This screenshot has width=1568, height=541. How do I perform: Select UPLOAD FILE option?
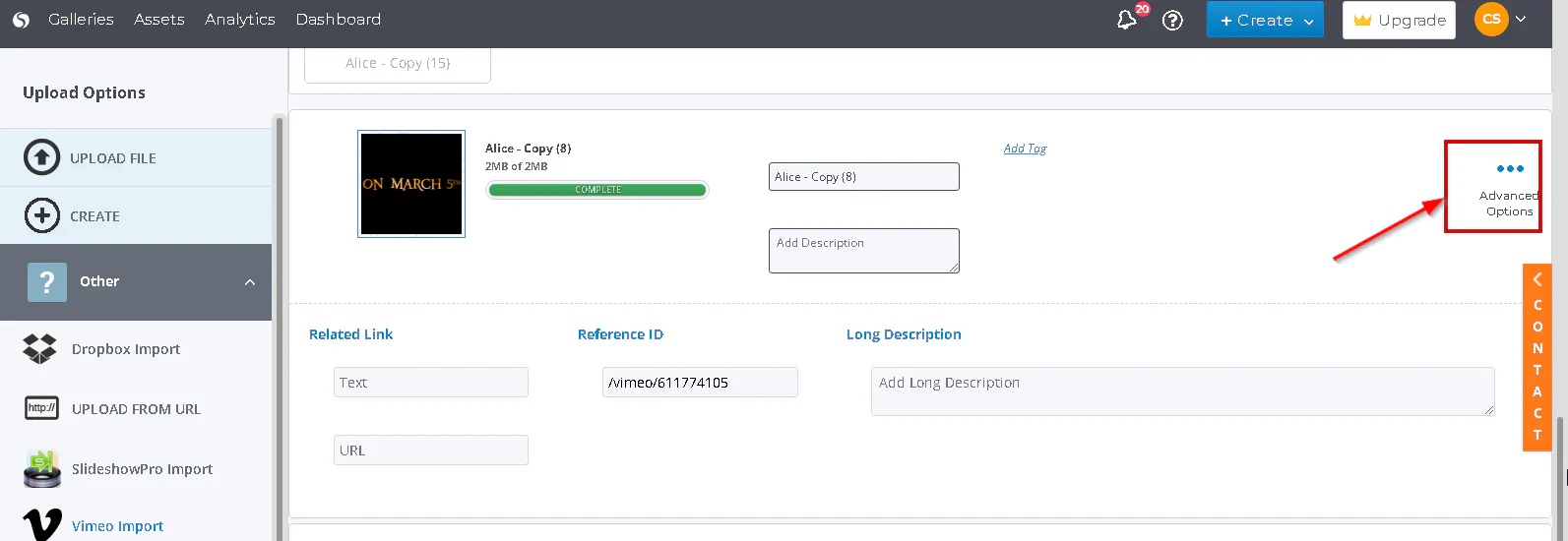click(x=136, y=157)
